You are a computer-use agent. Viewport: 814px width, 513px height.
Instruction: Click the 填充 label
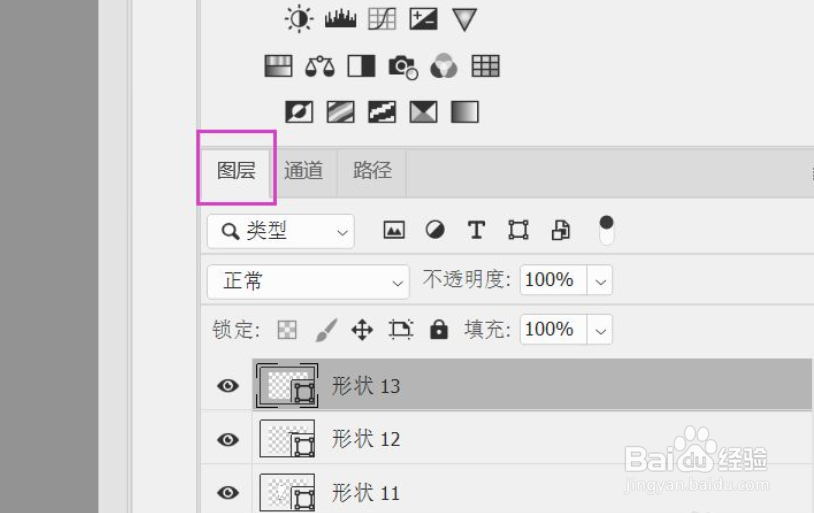pos(487,329)
